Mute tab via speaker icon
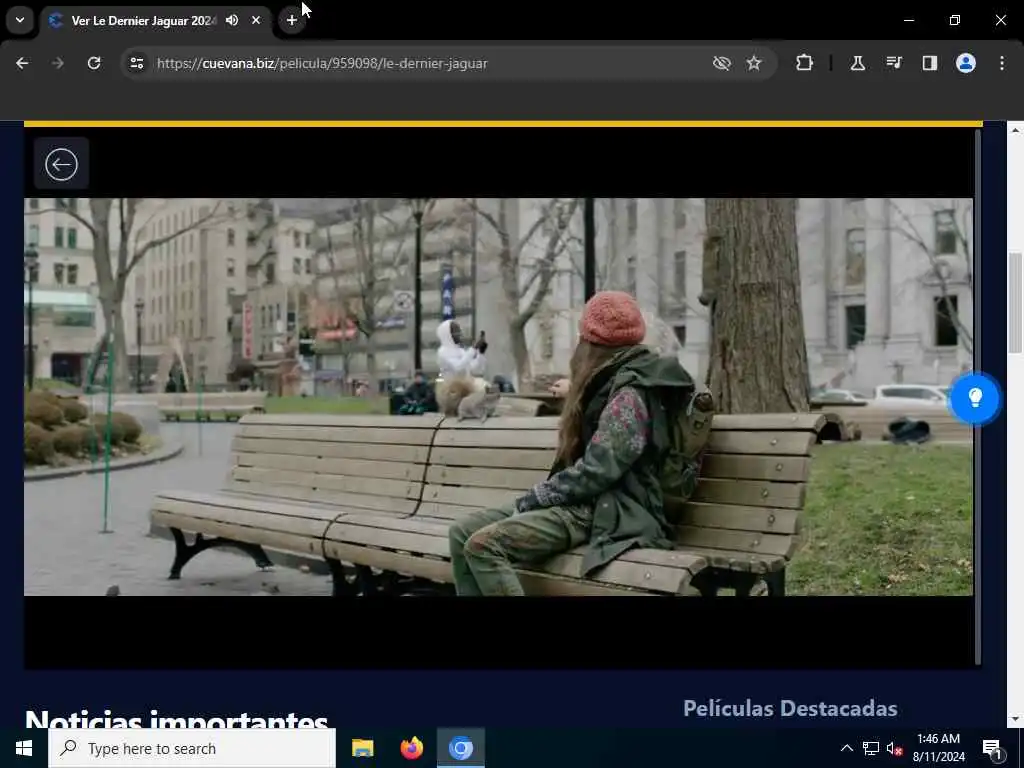Viewport: 1024px width, 768px height. [232, 20]
